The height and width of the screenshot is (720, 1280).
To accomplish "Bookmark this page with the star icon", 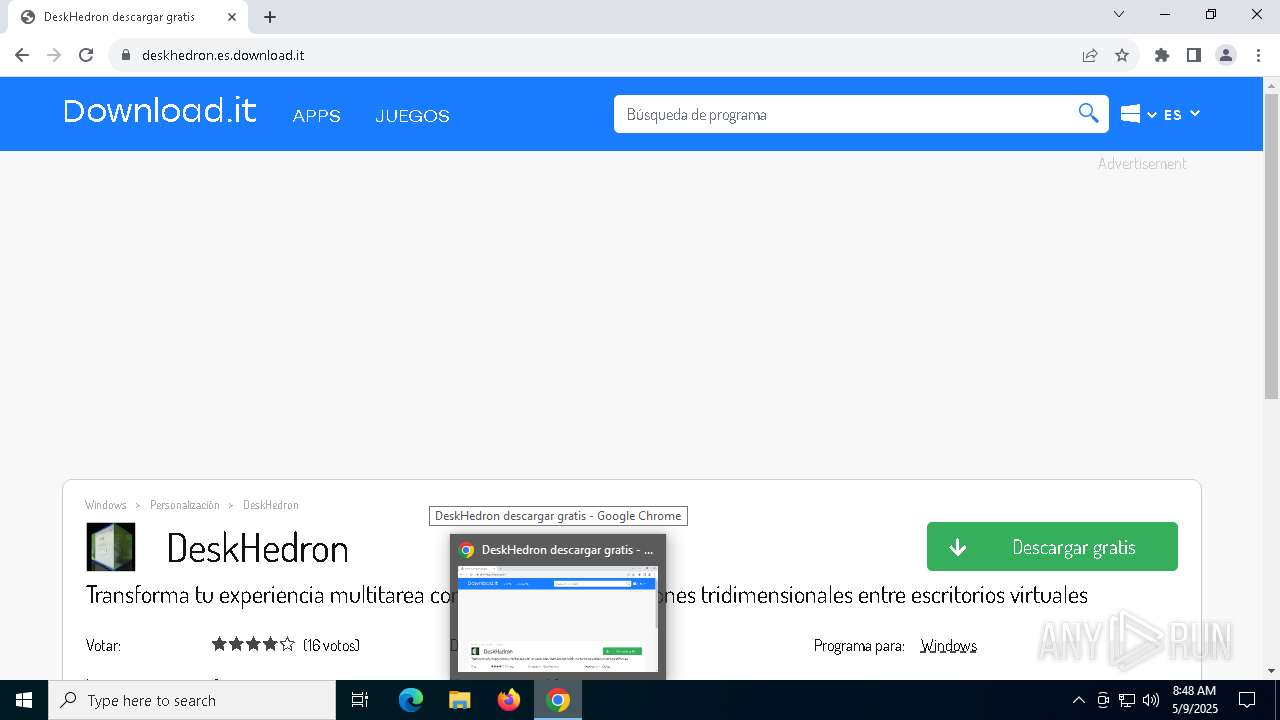I will point(1122,55).
